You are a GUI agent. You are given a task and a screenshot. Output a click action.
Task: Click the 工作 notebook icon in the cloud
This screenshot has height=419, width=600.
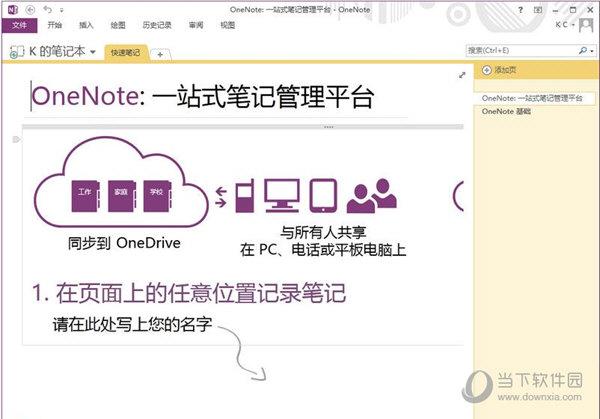[x=85, y=196]
